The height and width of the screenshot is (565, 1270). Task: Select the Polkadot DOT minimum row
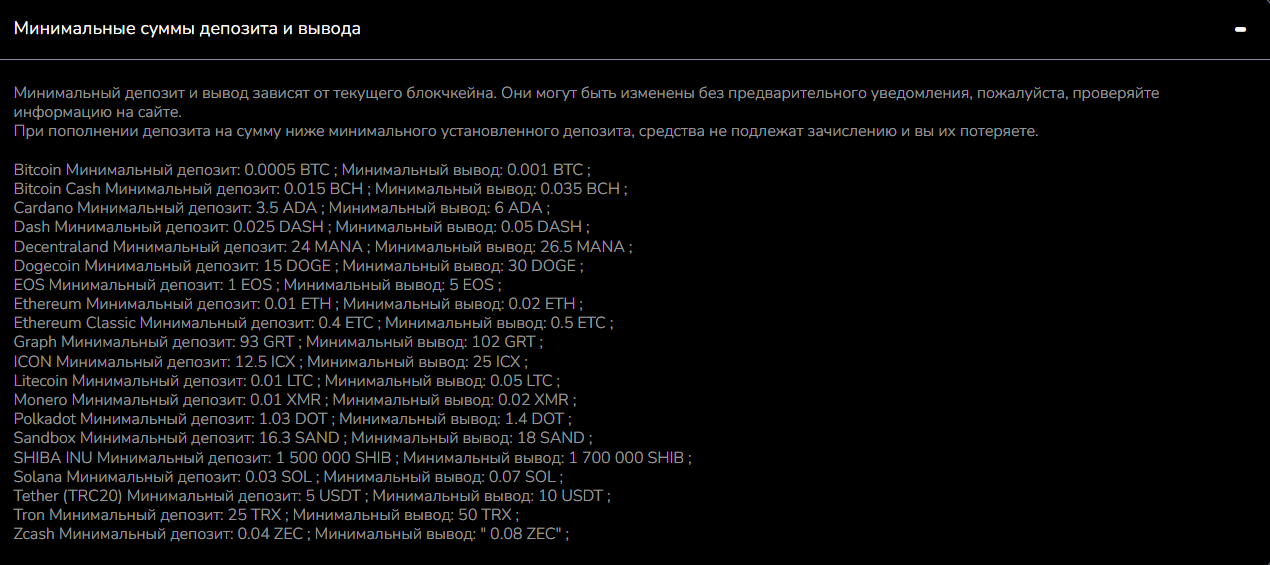pos(293,419)
